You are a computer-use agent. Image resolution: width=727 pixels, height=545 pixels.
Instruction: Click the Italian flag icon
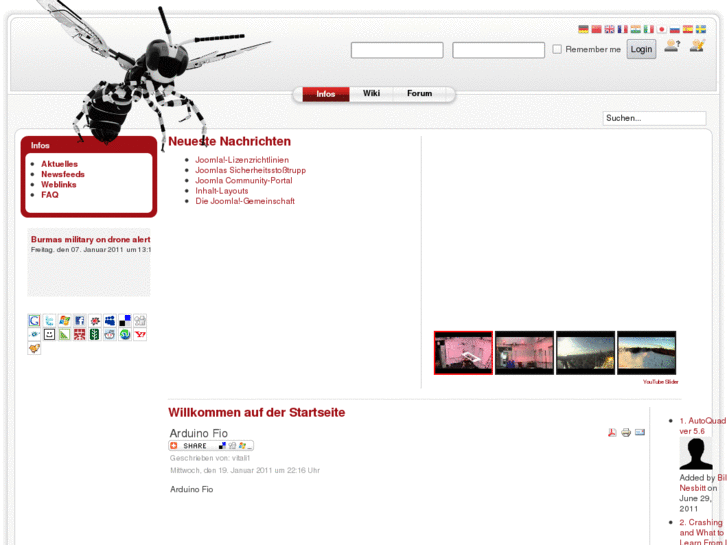[x=648, y=29]
